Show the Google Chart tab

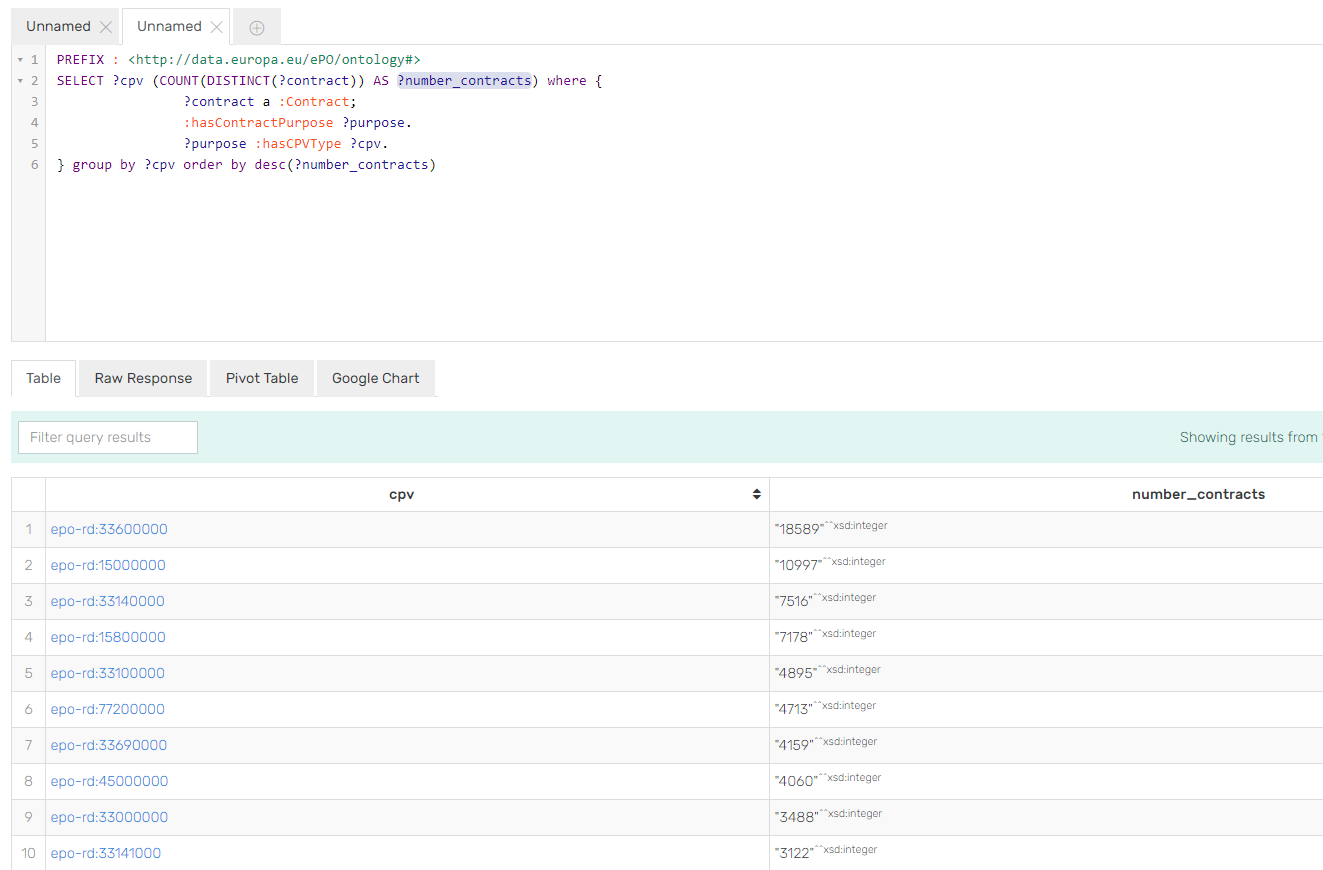(376, 378)
